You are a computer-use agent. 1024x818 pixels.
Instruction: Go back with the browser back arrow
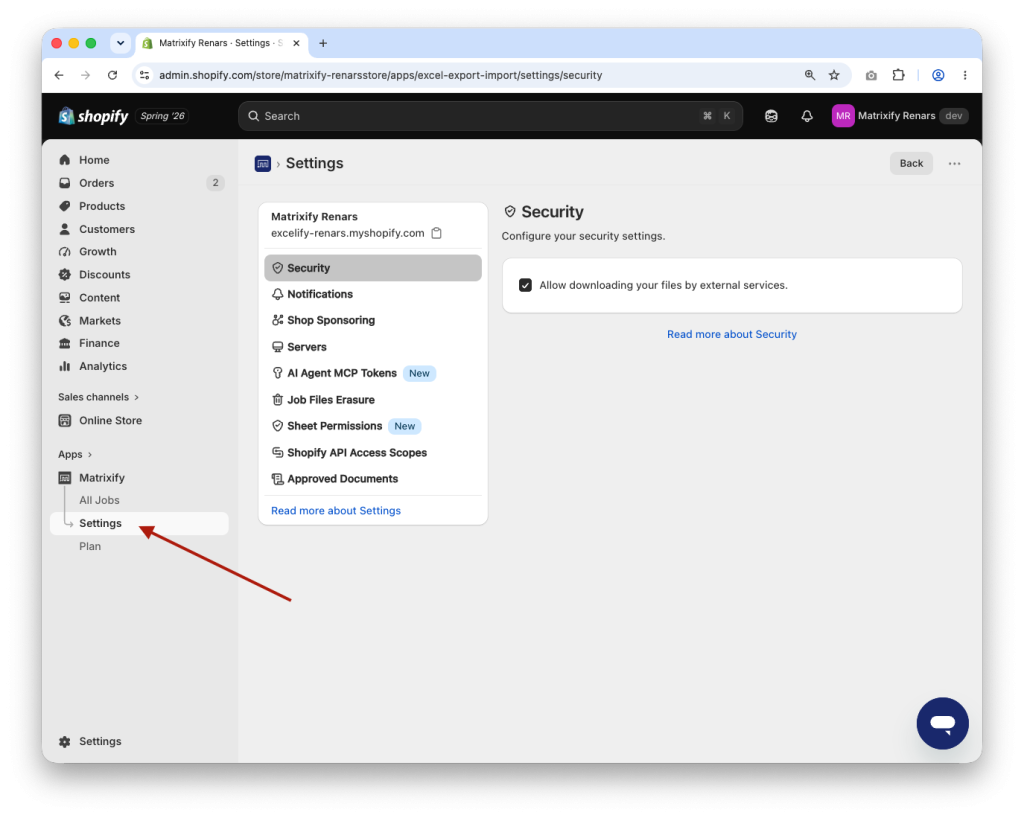tap(59, 75)
